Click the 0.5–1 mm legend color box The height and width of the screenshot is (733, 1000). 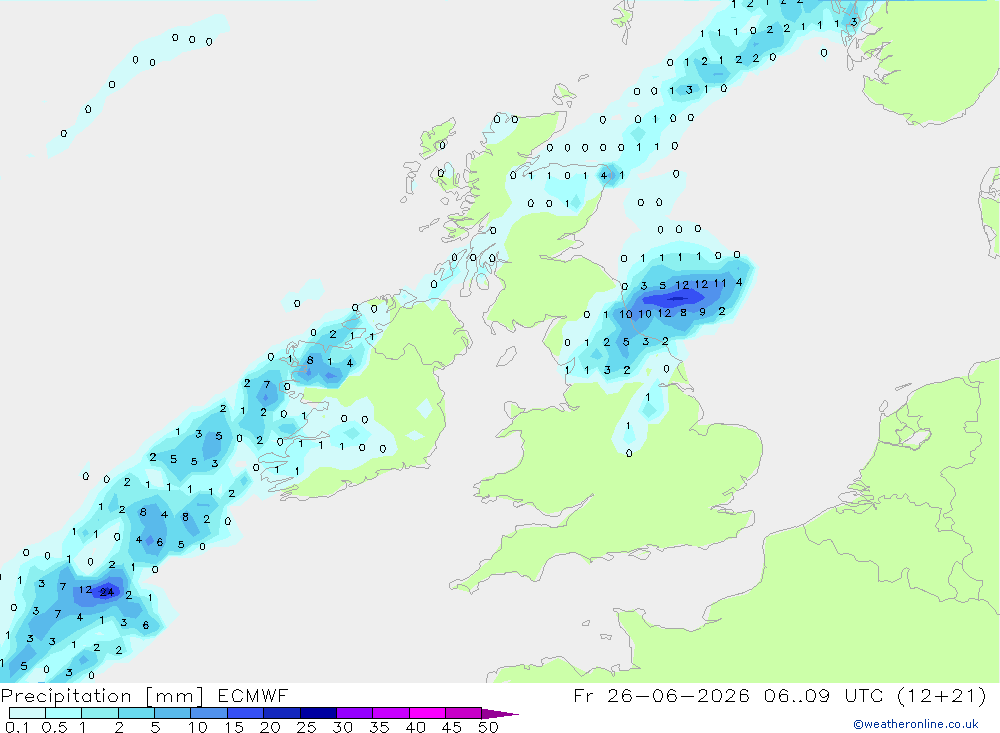point(64,713)
